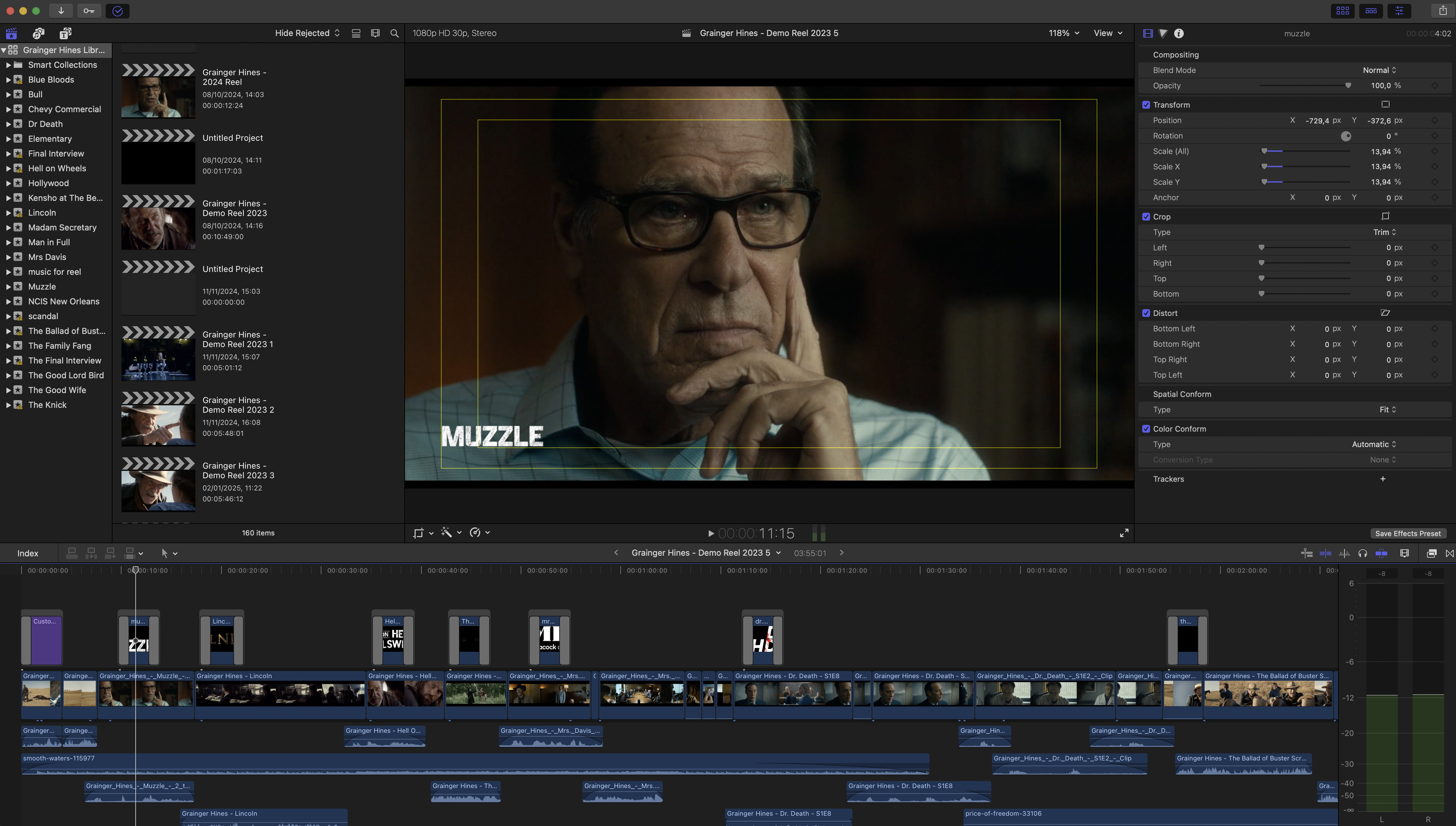Click the Import Media arrow button
Viewport: 1456px width, 826px height.
pos(61,11)
